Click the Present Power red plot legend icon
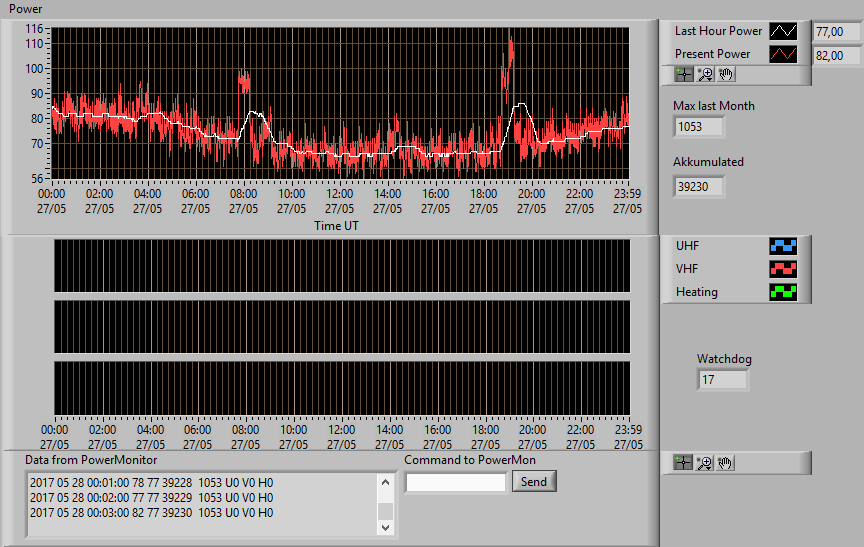Image resolution: width=864 pixels, height=547 pixels. [783, 54]
